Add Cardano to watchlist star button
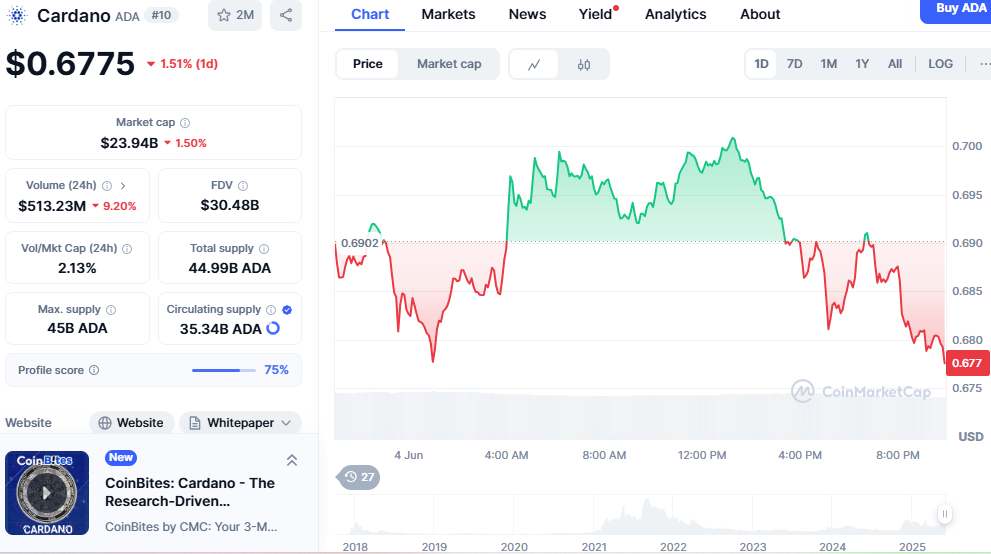 (235, 15)
